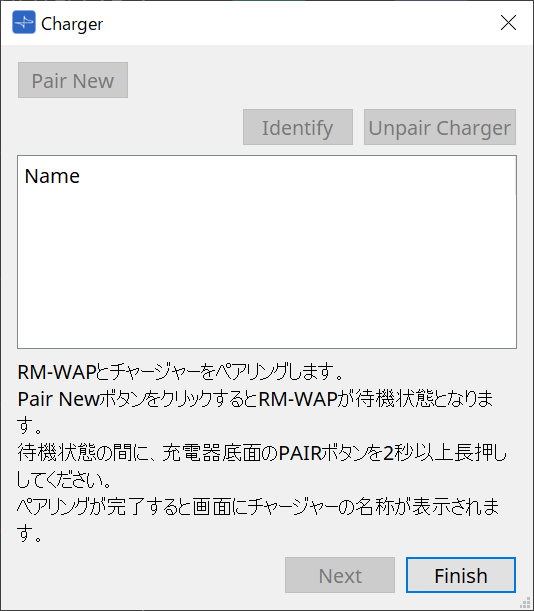The image size is (534, 611).
Task: Click the first instruction line mentioning RM-WAP pairing
Action: coord(180,372)
